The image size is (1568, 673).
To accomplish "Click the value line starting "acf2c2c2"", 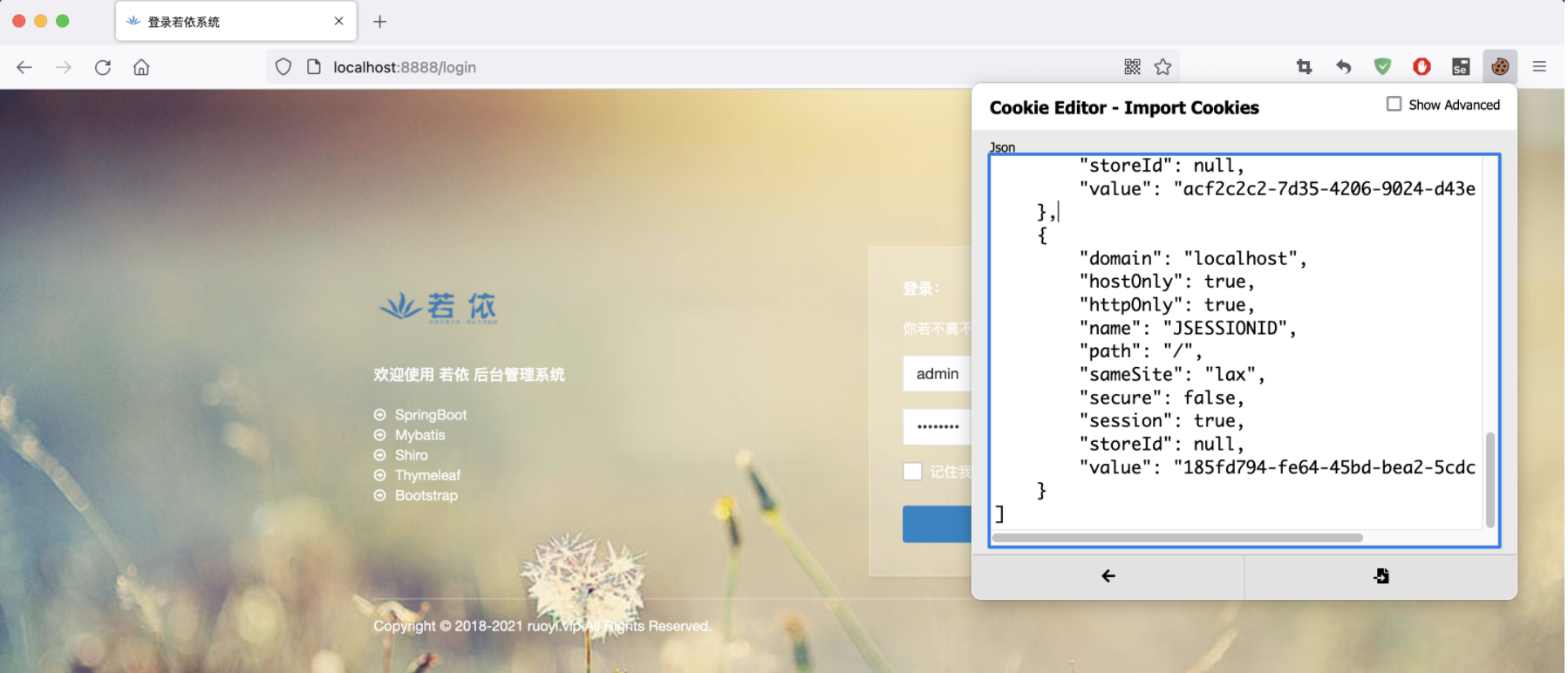I will click(1278, 188).
